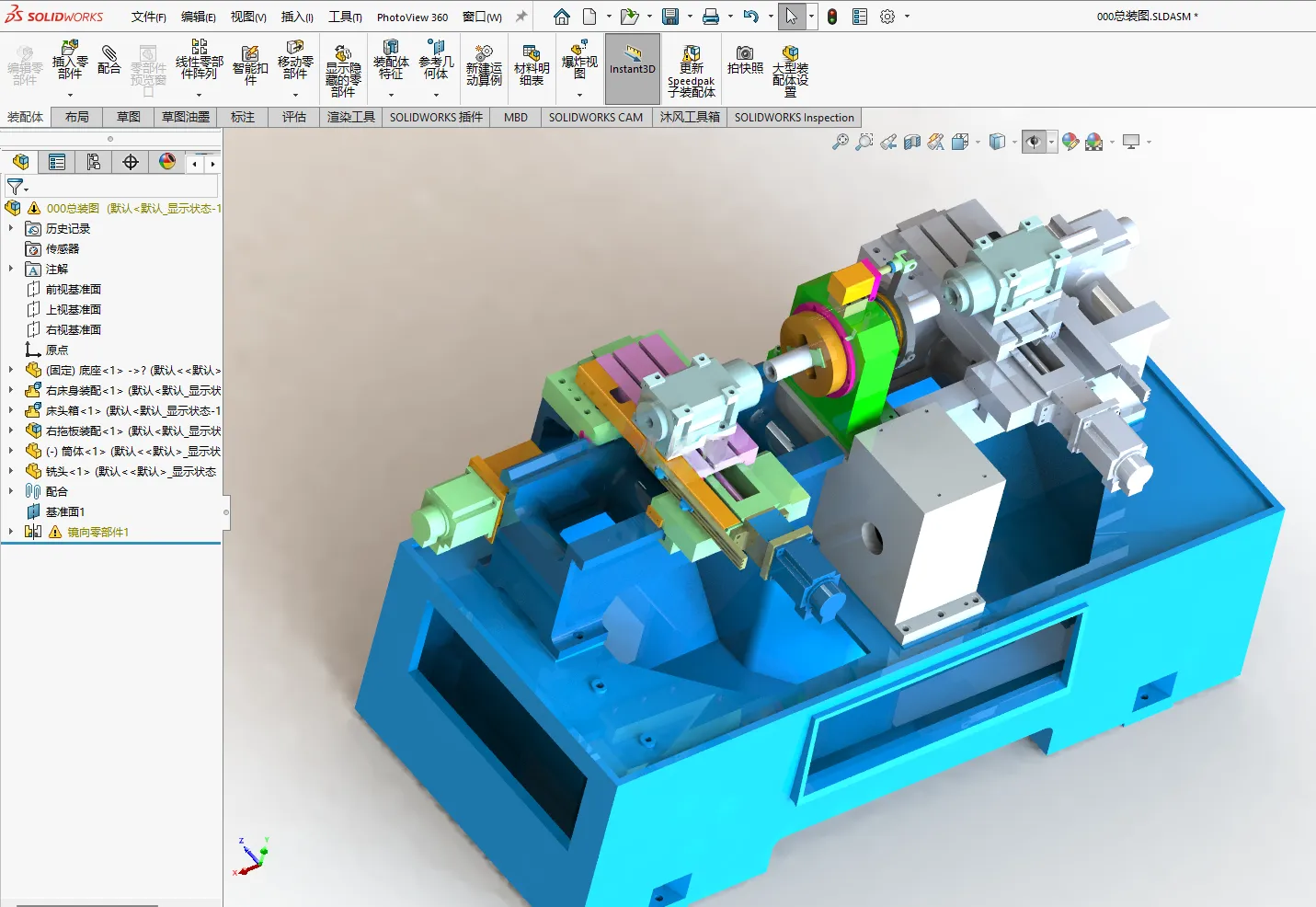Click the Home icon in title bar
Viewport: 1316px width, 907px height.
(x=562, y=17)
